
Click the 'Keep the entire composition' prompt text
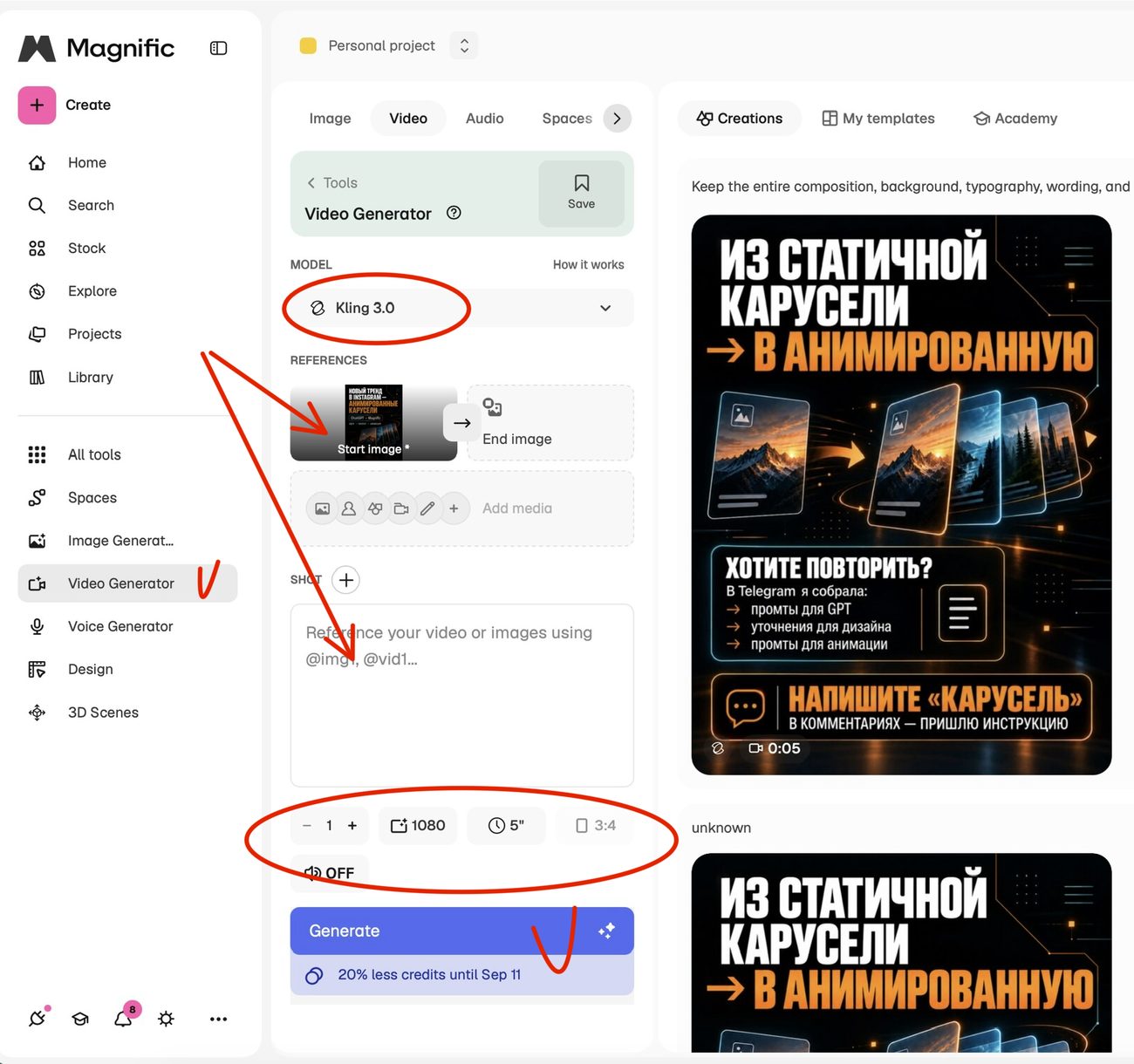point(911,187)
